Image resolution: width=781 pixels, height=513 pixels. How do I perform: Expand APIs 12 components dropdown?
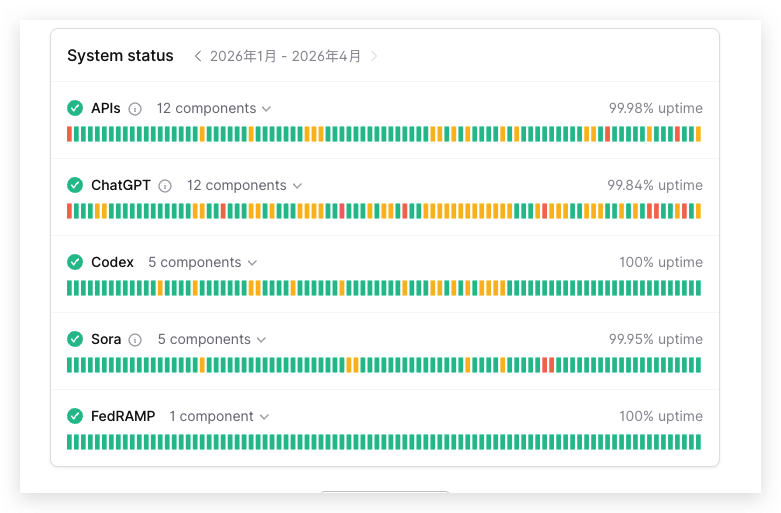pyautogui.click(x=214, y=109)
